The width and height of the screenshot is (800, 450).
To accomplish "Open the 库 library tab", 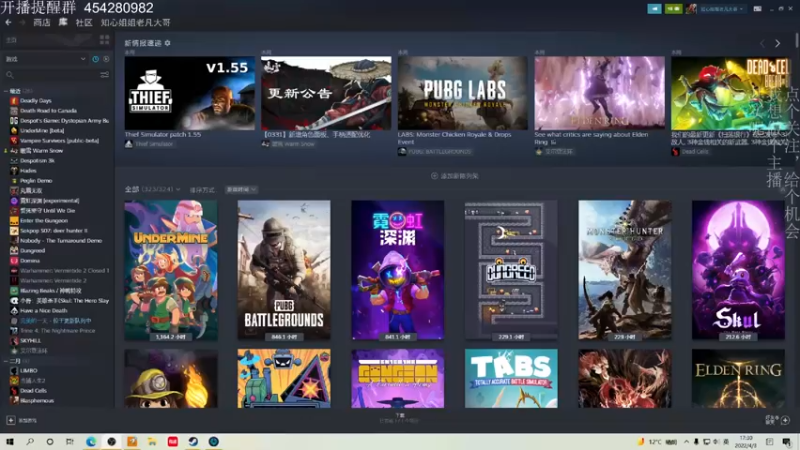I will [63, 22].
